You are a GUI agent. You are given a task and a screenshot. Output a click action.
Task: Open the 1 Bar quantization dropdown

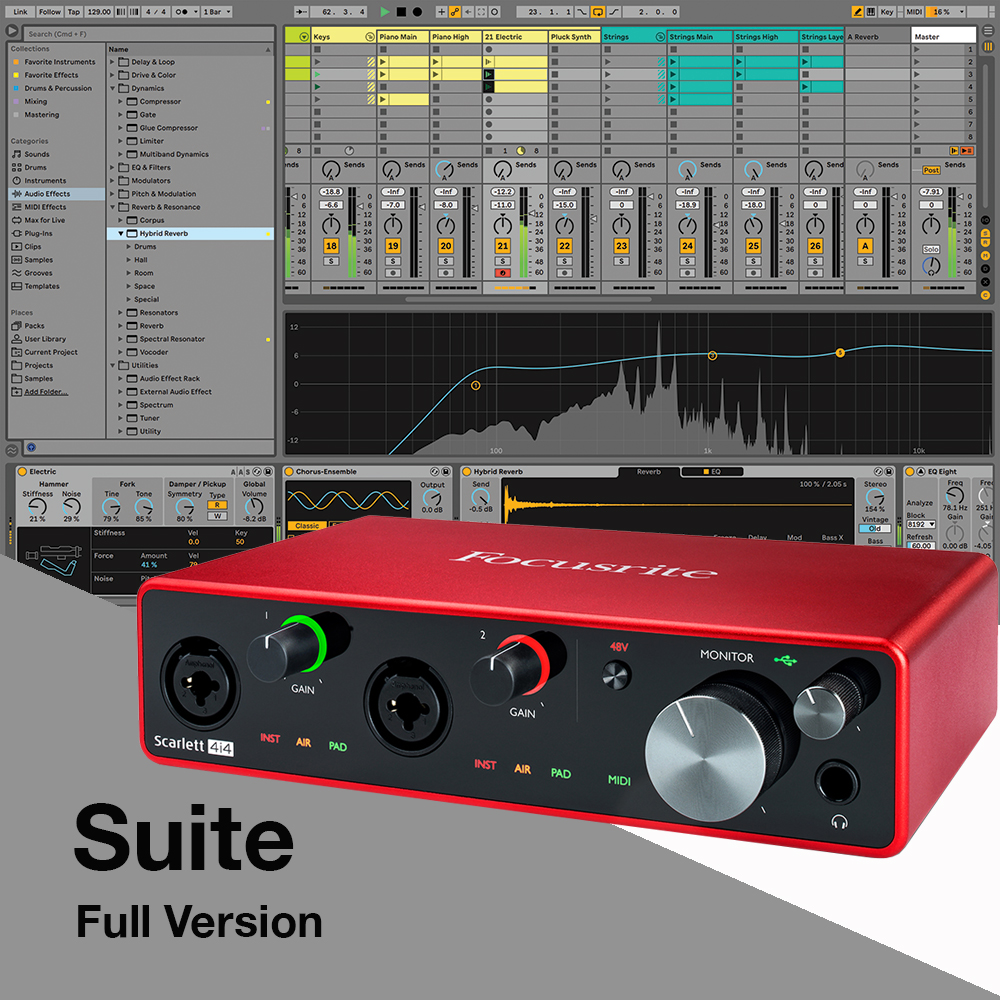(x=216, y=11)
